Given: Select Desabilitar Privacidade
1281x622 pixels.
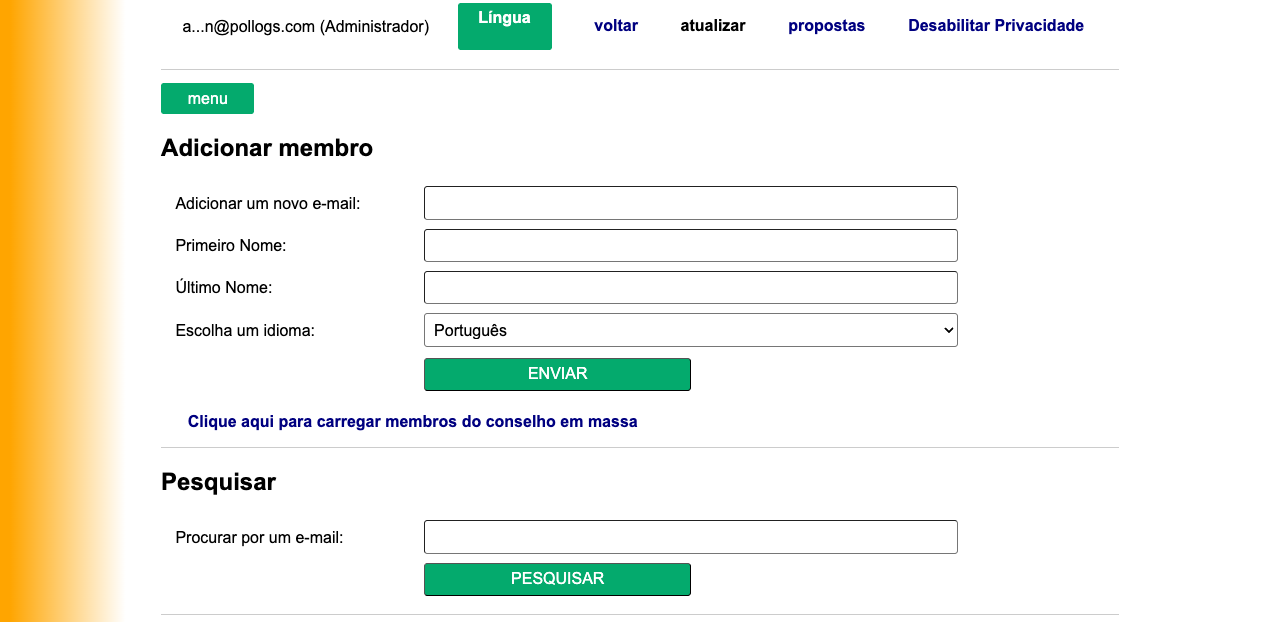Looking at the screenshot, I should click(995, 25).
